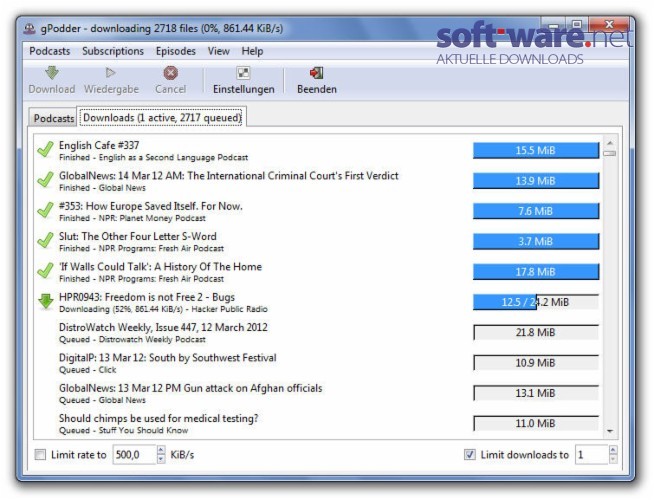
Task: Open the Podcasts menu
Action: tap(50, 51)
